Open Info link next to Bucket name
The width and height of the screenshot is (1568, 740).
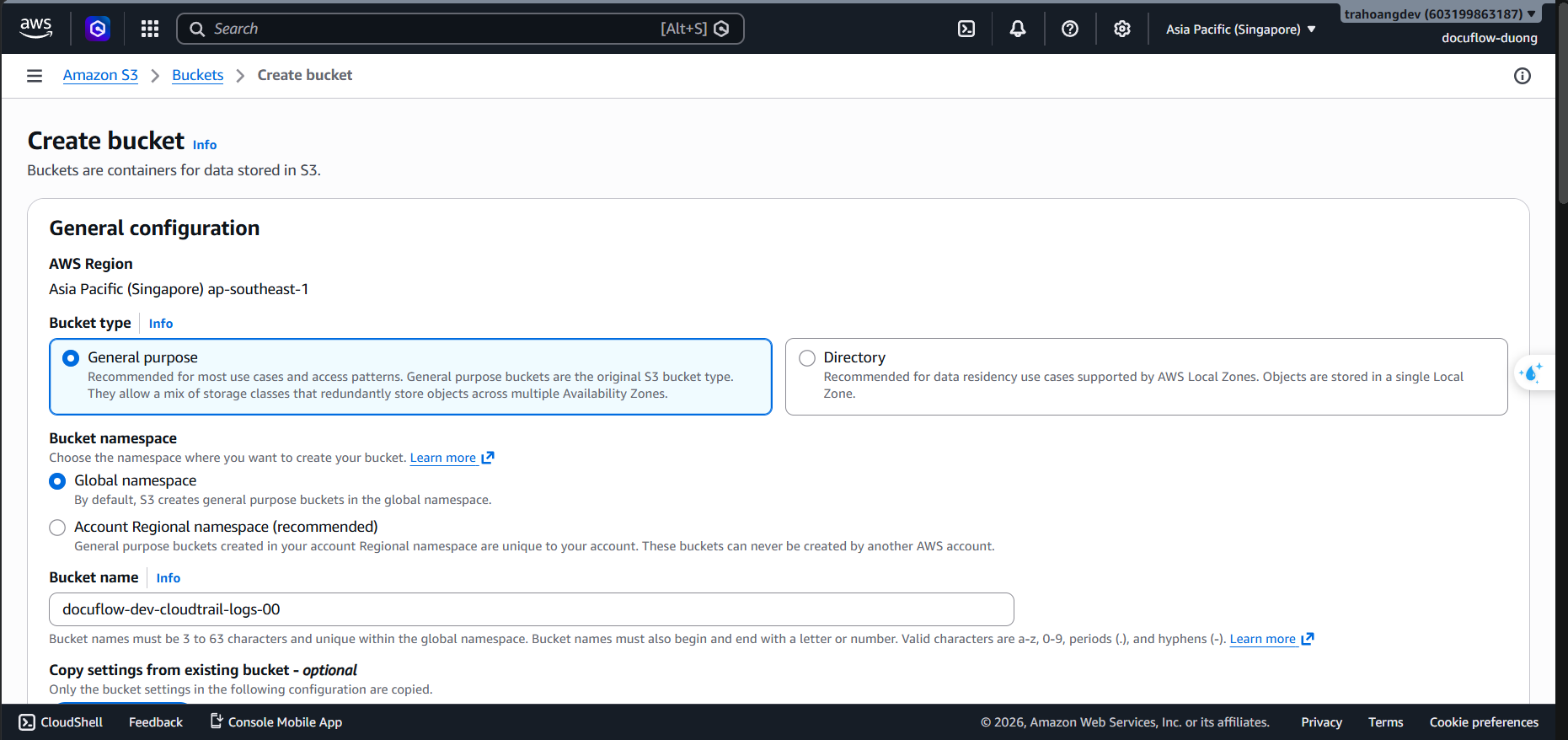click(x=169, y=578)
